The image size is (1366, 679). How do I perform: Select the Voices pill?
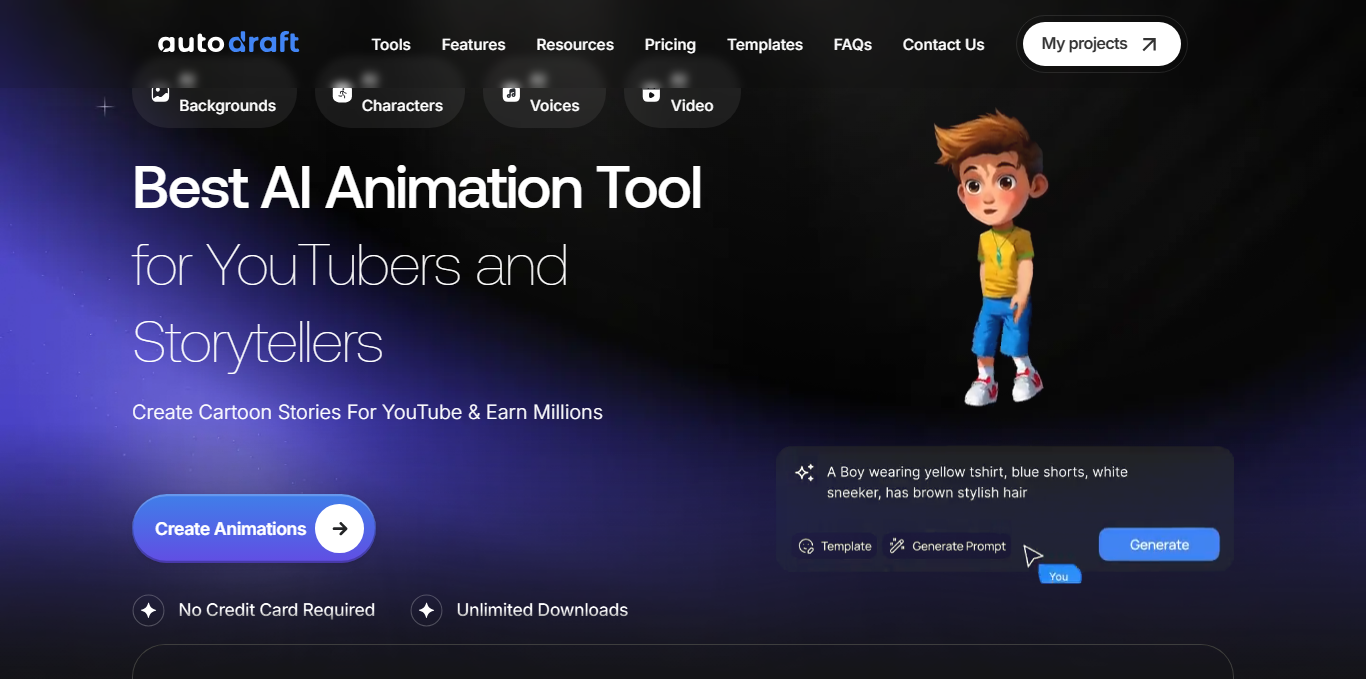coord(544,94)
